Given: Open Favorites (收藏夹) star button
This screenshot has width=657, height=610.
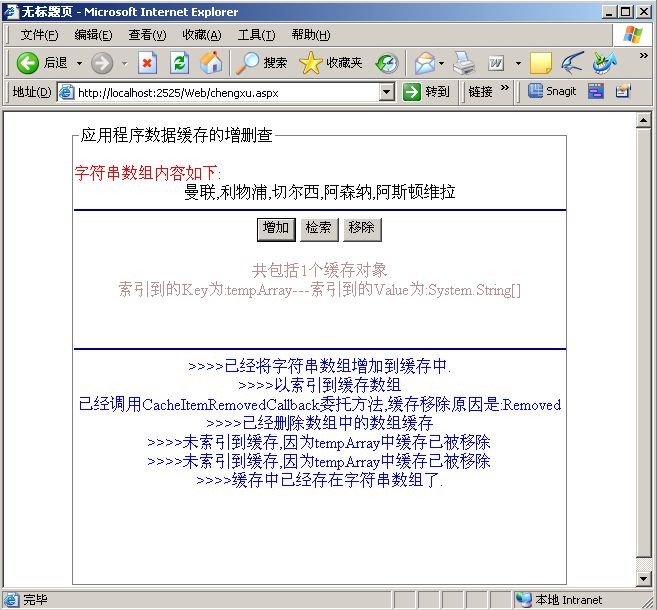Looking at the screenshot, I should pyautogui.click(x=331, y=63).
